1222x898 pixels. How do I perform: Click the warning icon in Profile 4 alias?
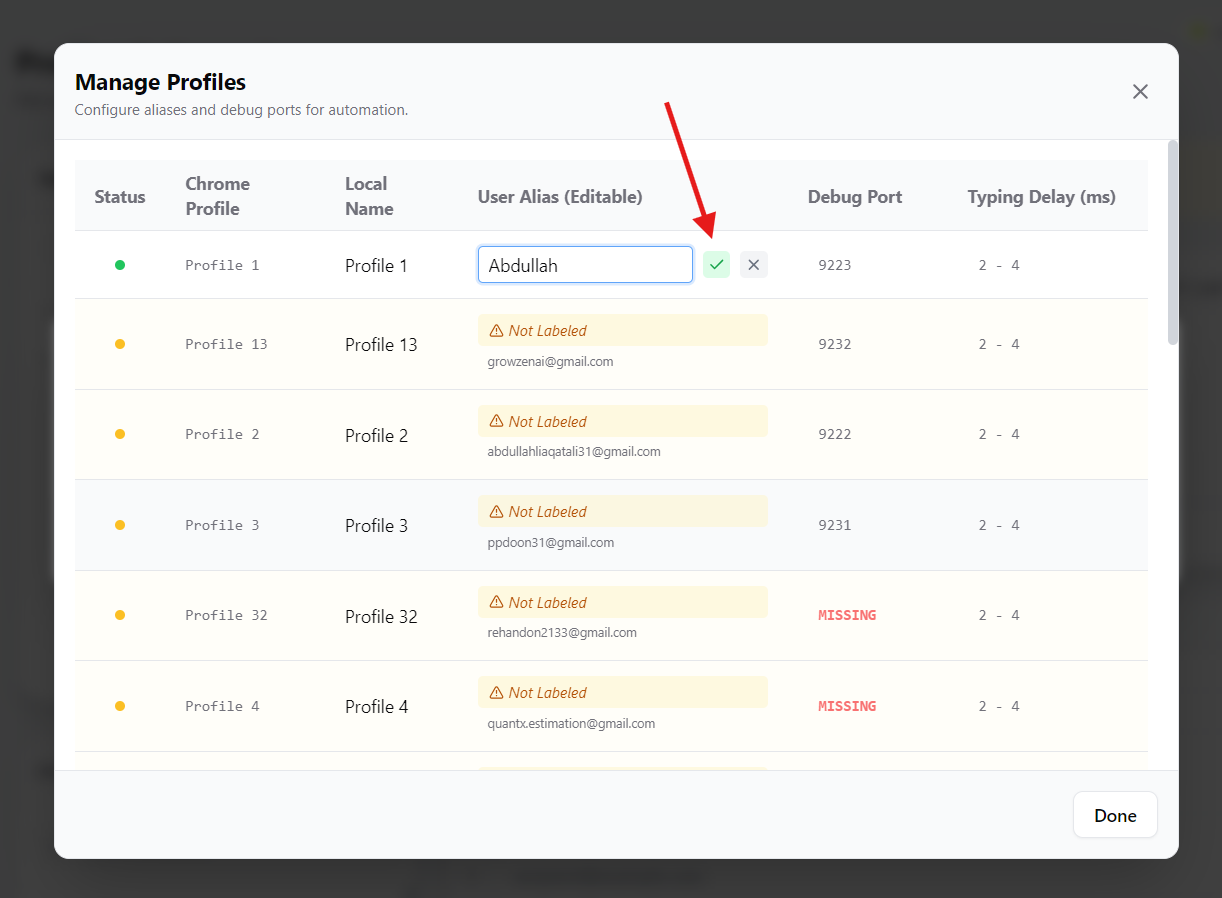[x=496, y=693]
